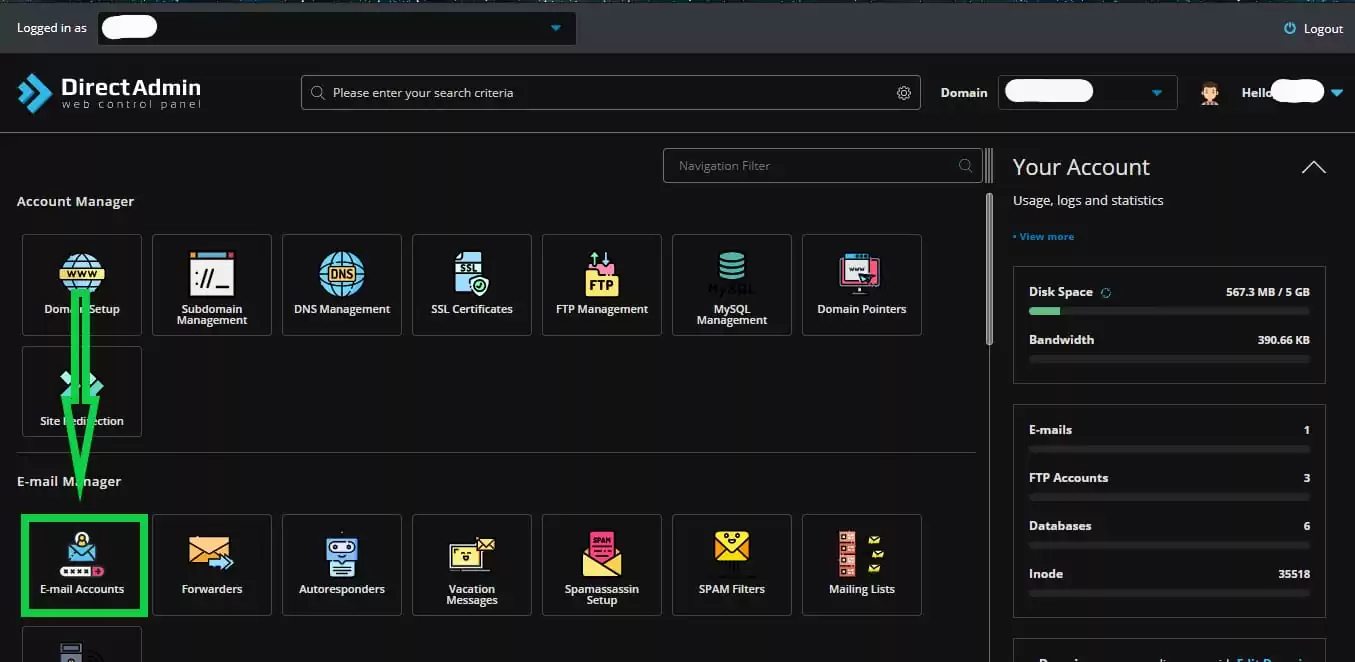Click Logout power icon

click(1290, 29)
